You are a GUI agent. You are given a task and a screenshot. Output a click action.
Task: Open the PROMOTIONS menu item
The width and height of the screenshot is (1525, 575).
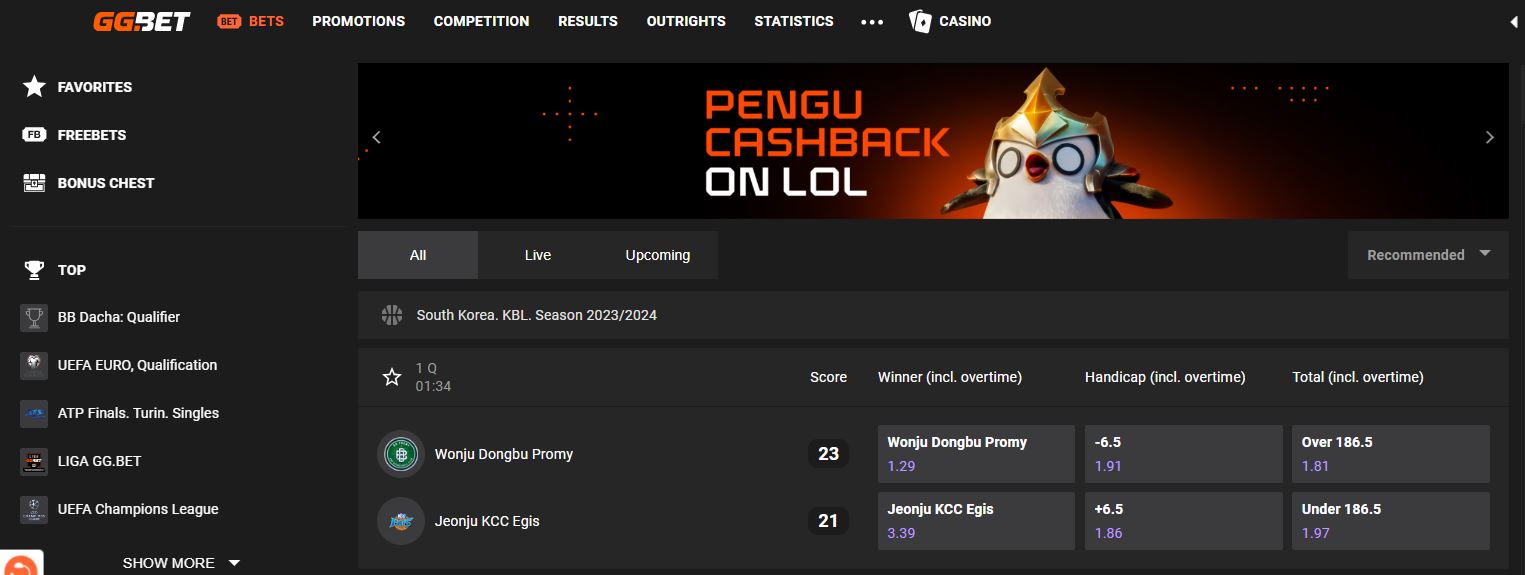coord(359,21)
